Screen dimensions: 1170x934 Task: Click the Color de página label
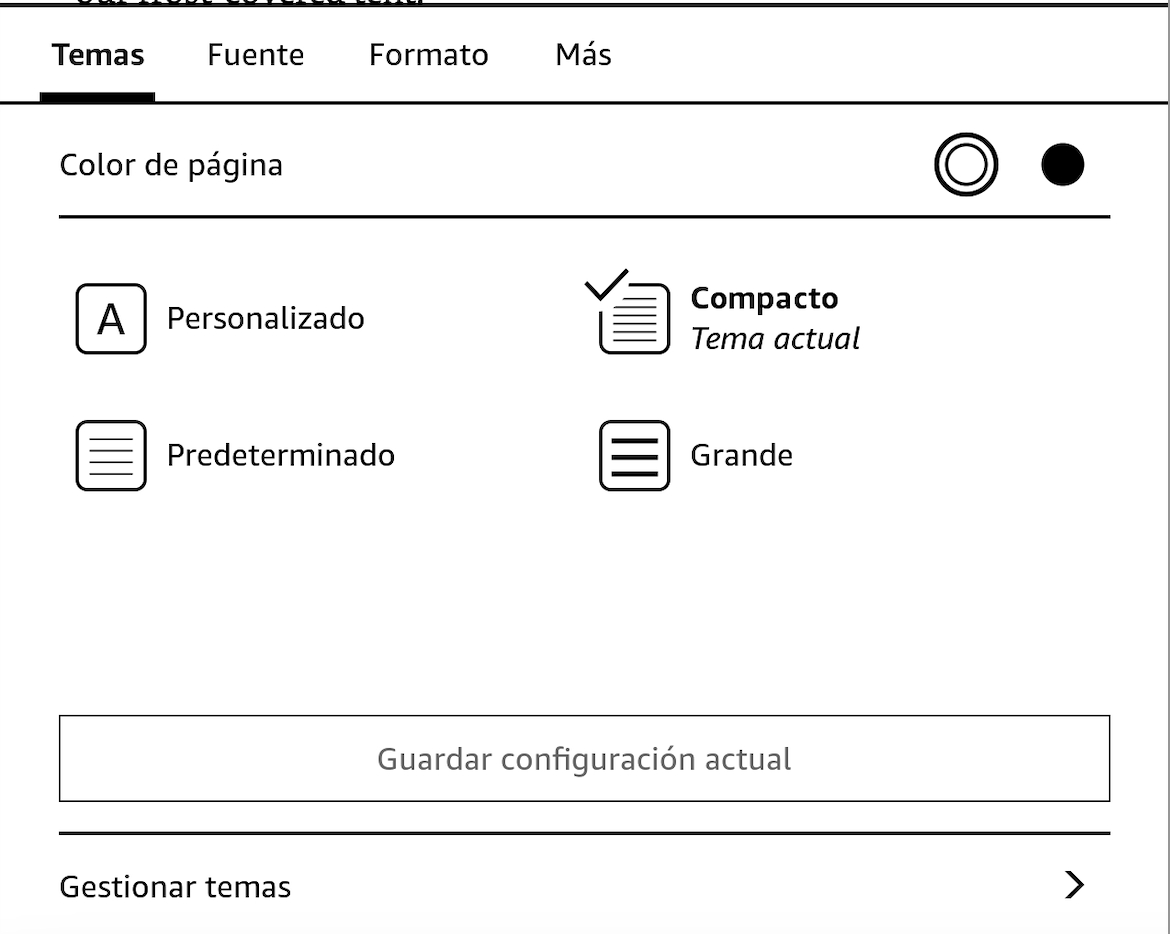point(171,165)
